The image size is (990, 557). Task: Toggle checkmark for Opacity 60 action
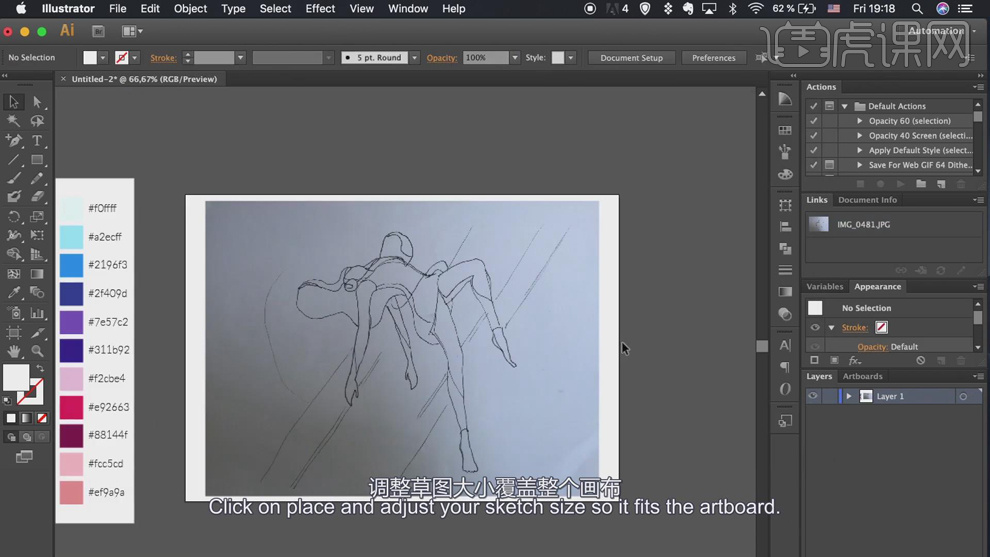[814, 121]
